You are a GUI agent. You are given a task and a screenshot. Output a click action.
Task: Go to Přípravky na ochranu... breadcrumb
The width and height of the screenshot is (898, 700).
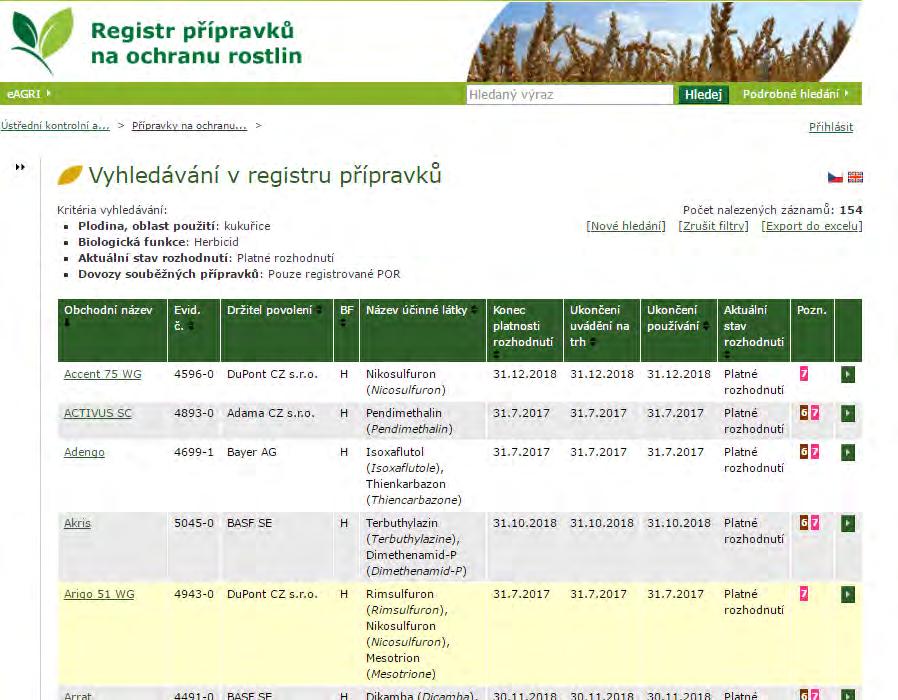(189, 125)
